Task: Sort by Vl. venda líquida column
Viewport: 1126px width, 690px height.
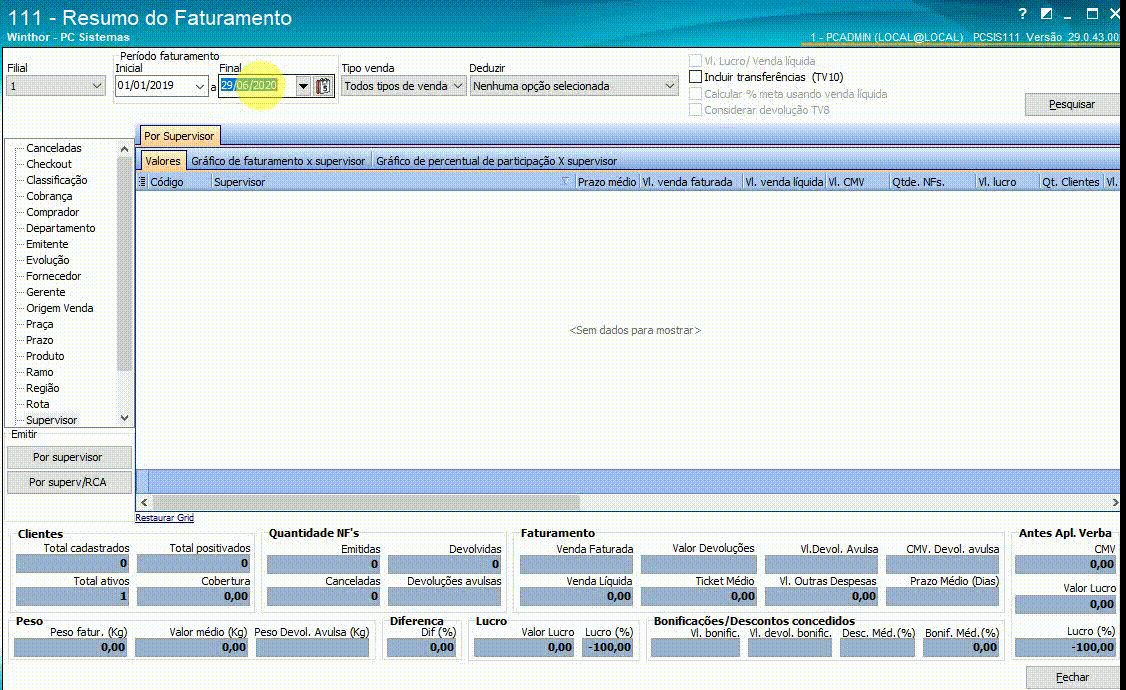Action: tap(784, 182)
